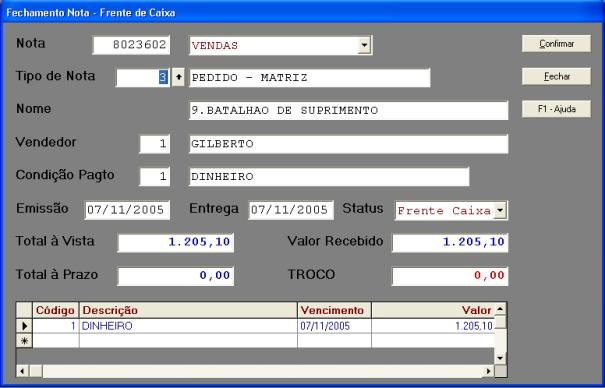Select the Emissão date field
This screenshot has width=605, height=388.
(x=127, y=210)
